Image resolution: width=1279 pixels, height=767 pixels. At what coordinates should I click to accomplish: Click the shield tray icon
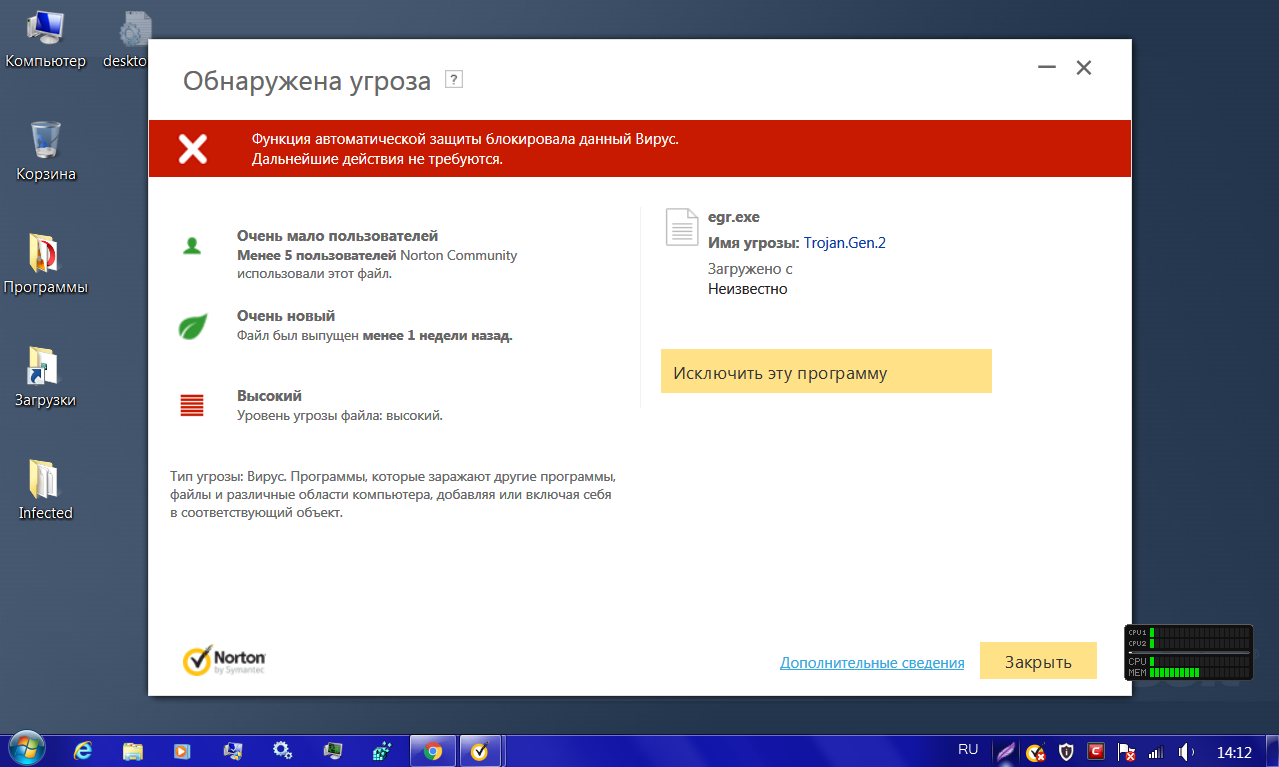tap(1067, 751)
